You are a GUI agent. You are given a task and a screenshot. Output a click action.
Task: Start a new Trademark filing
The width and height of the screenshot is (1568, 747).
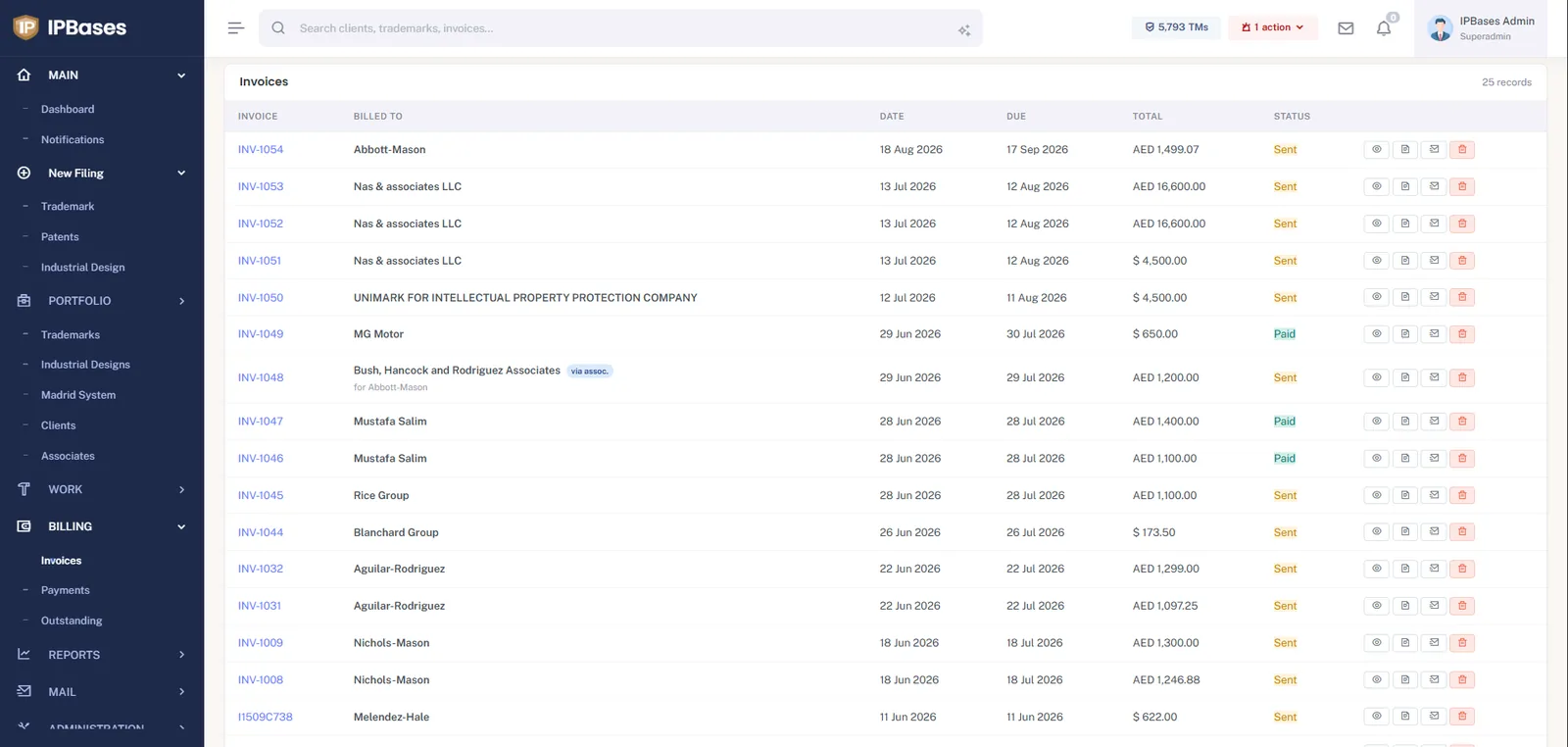68,207
